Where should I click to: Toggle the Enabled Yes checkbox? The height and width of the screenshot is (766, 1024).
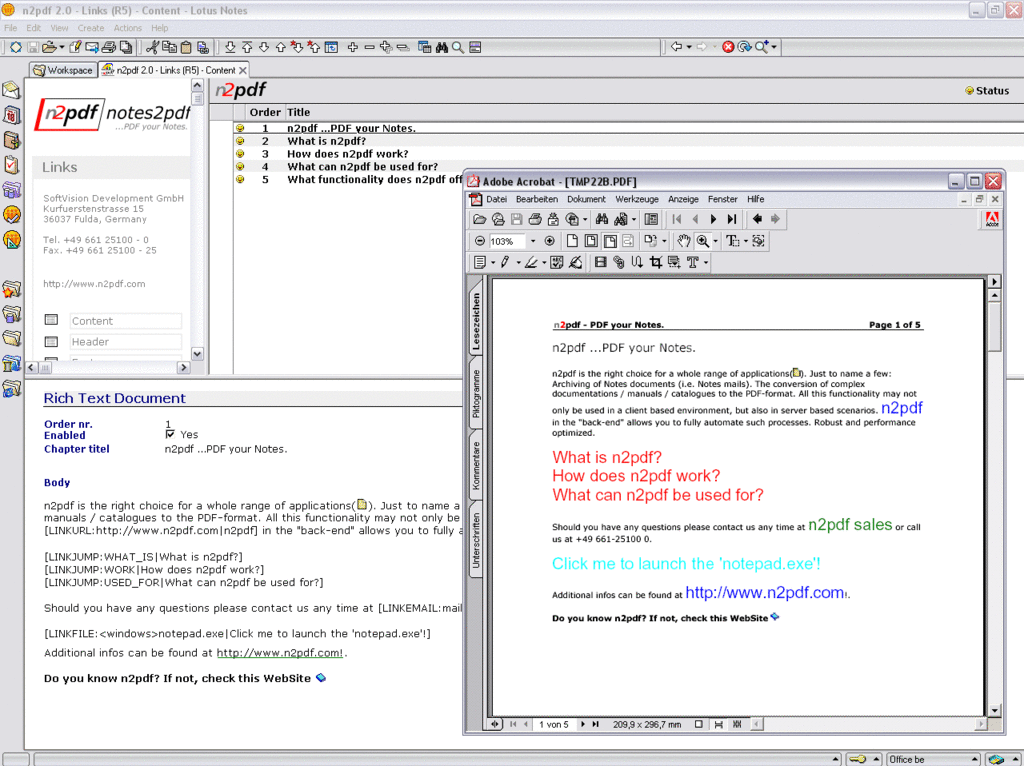tap(170, 434)
